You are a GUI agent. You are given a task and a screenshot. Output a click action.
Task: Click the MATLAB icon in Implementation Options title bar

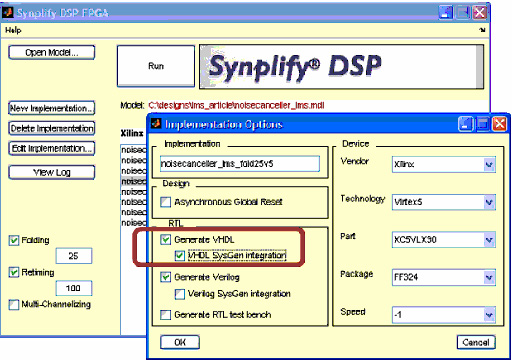coord(156,124)
